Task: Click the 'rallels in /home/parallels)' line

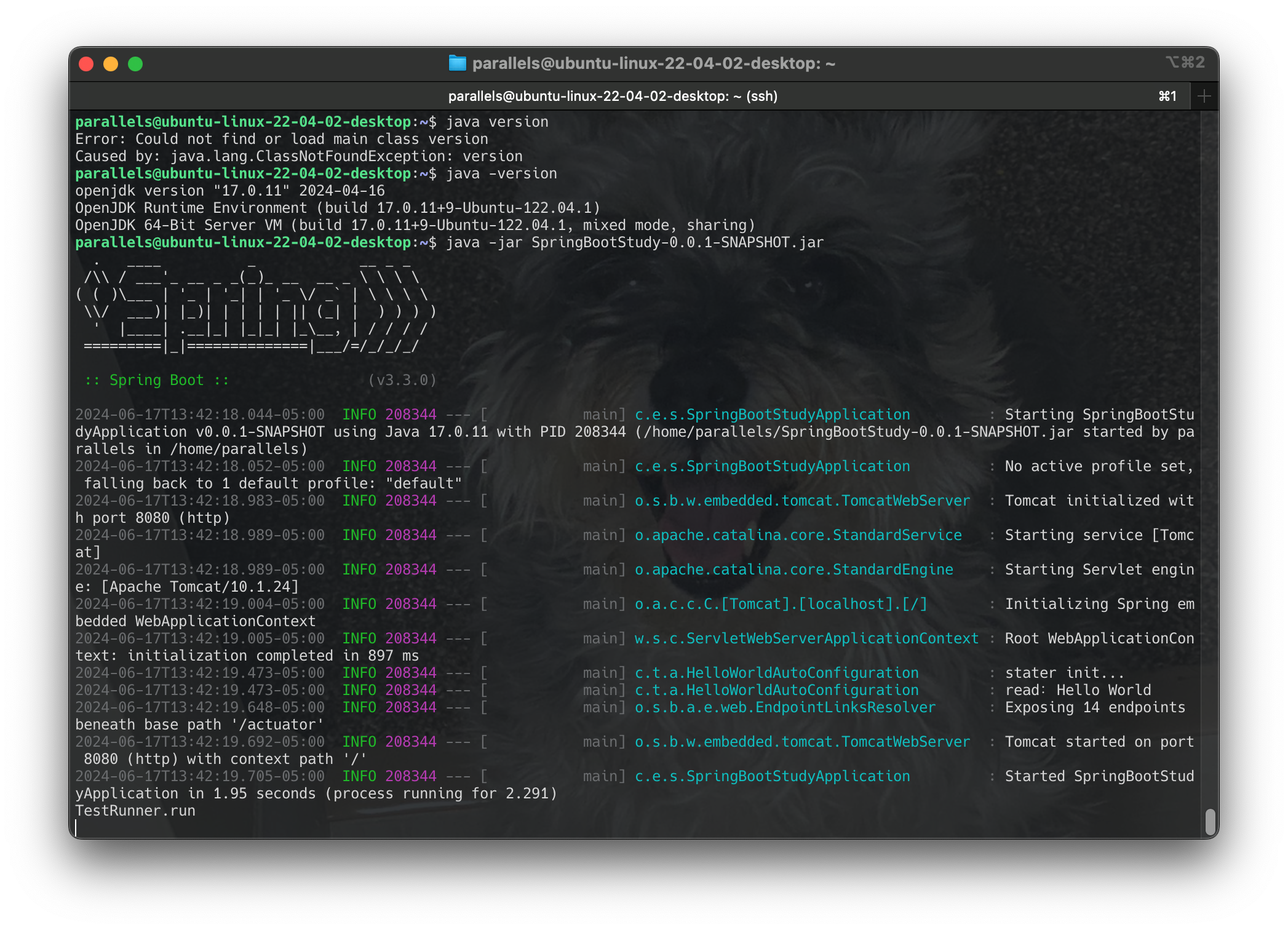Action: point(191,449)
